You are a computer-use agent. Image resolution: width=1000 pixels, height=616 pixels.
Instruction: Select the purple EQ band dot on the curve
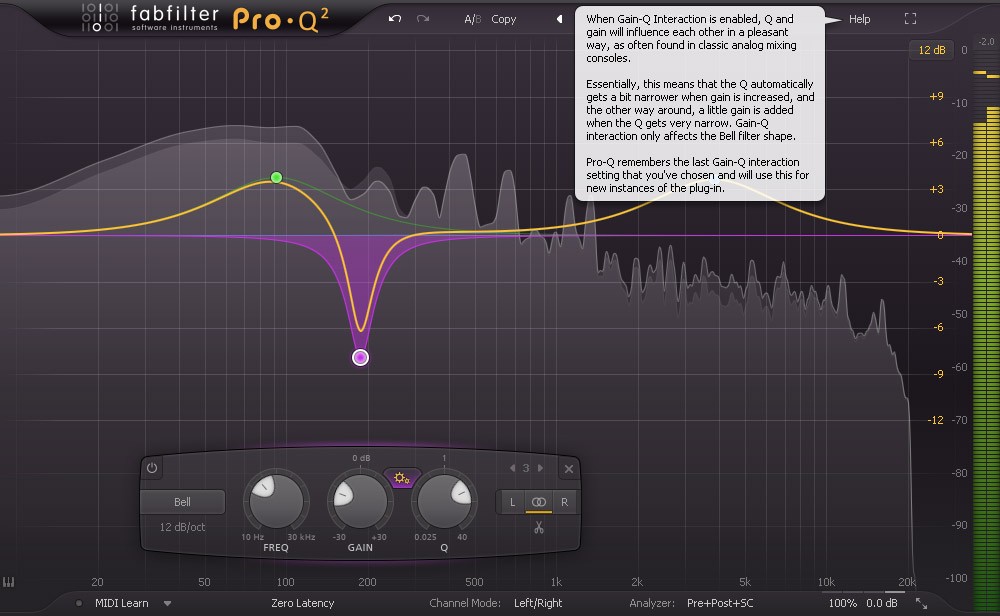pos(360,357)
